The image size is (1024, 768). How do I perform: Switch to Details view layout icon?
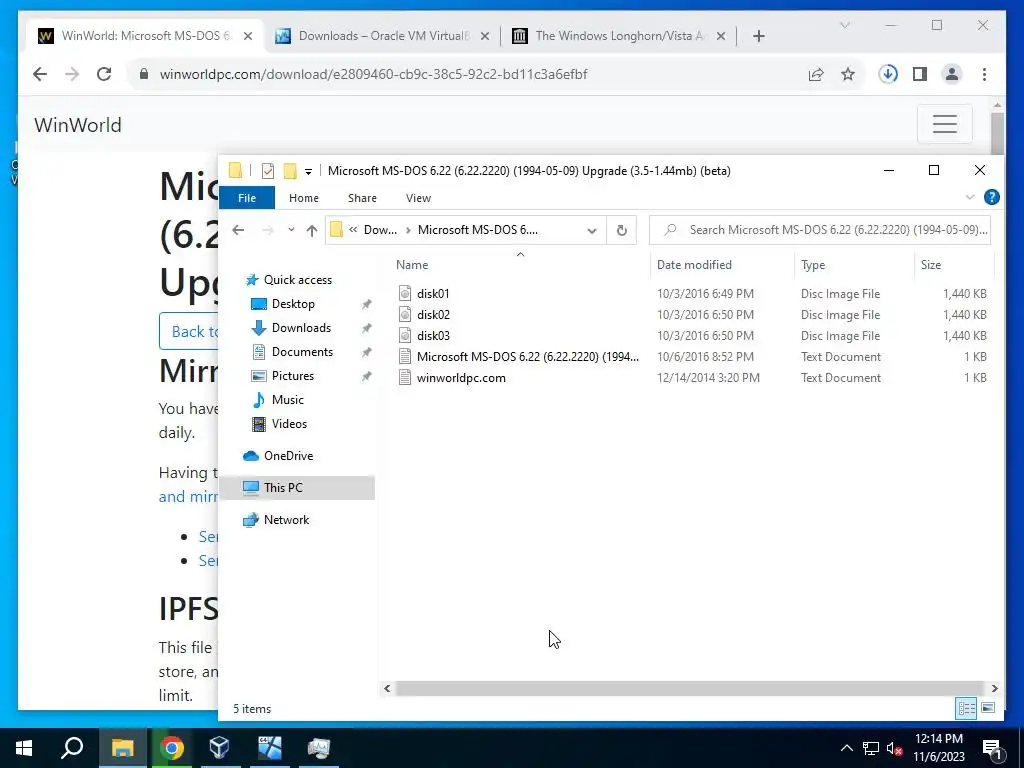pyautogui.click(x=967, y=708)
